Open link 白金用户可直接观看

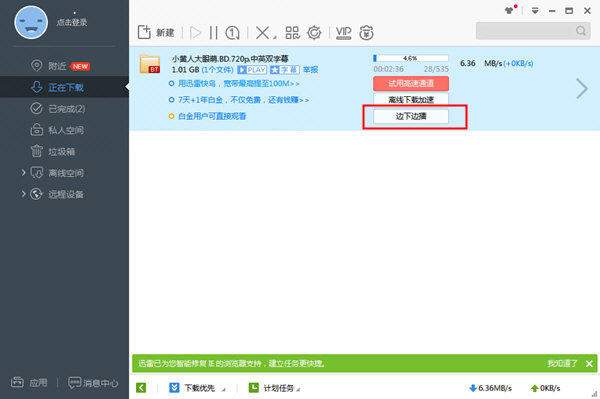click(212, 116)
